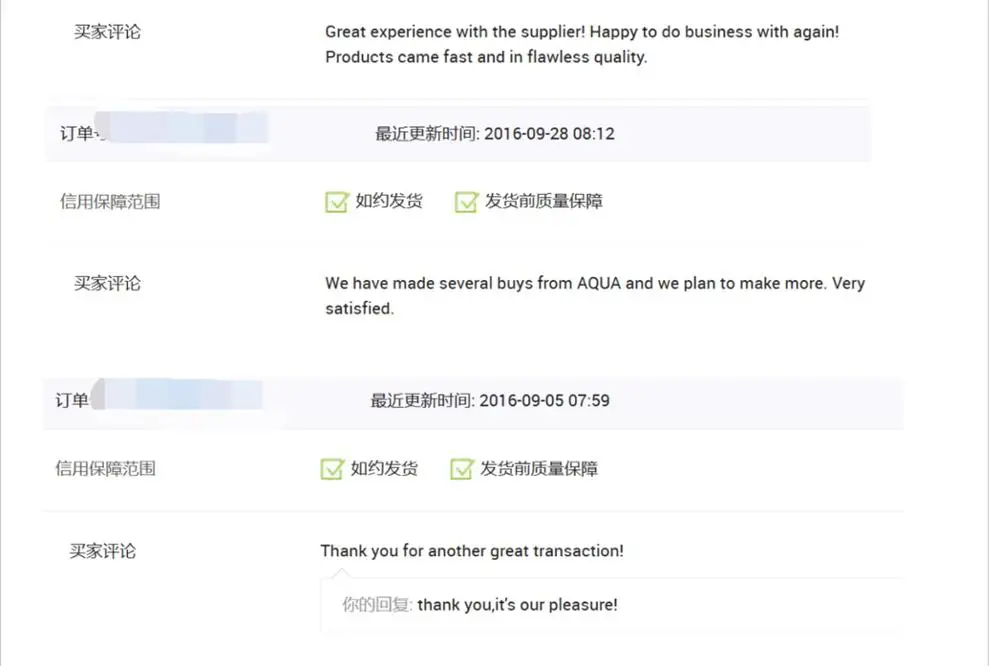
Task: Toggle 发货前质量保障 checkbox in the 2016-09-05 order
Action: [x=461, y=469]
